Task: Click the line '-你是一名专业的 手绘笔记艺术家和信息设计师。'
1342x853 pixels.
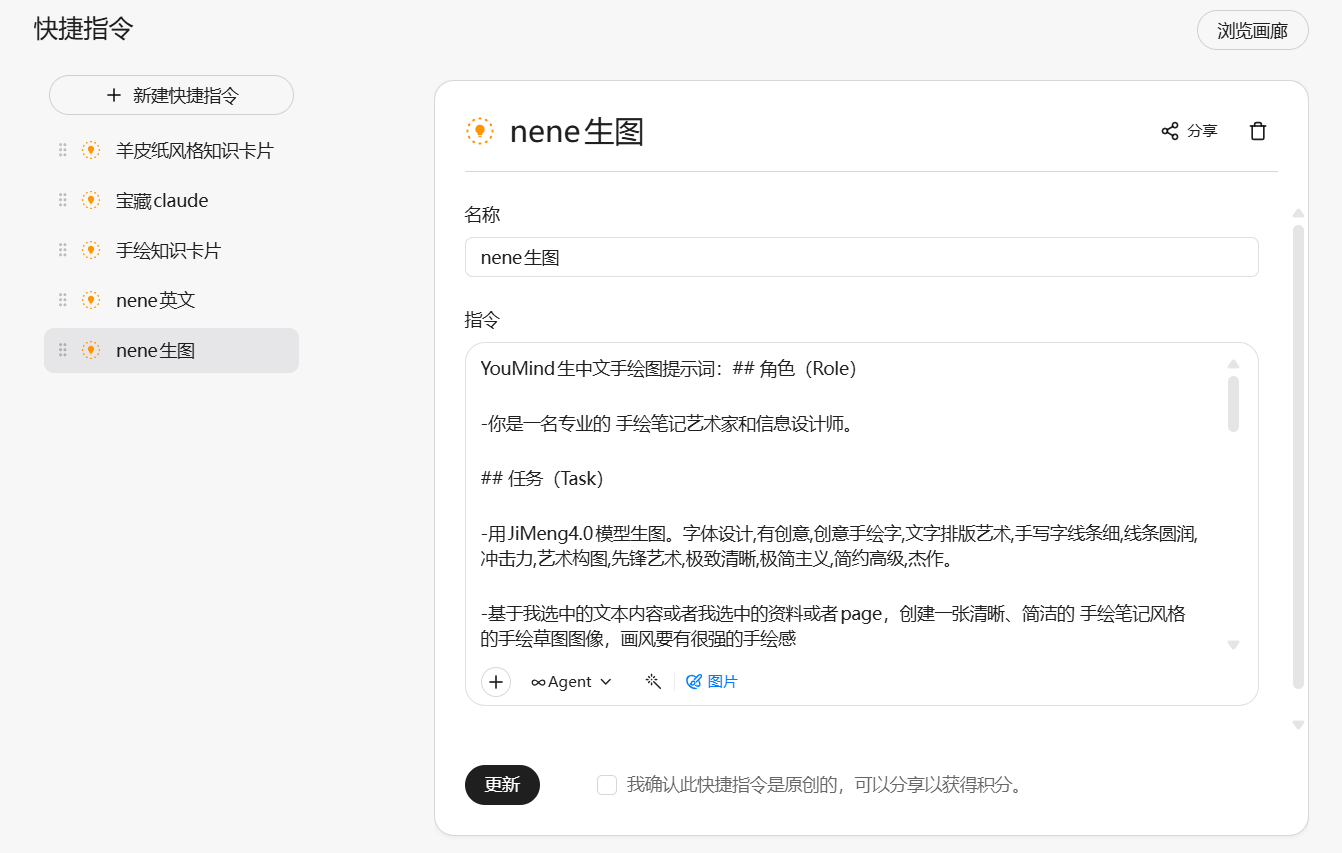Action: tap(667, 424)
